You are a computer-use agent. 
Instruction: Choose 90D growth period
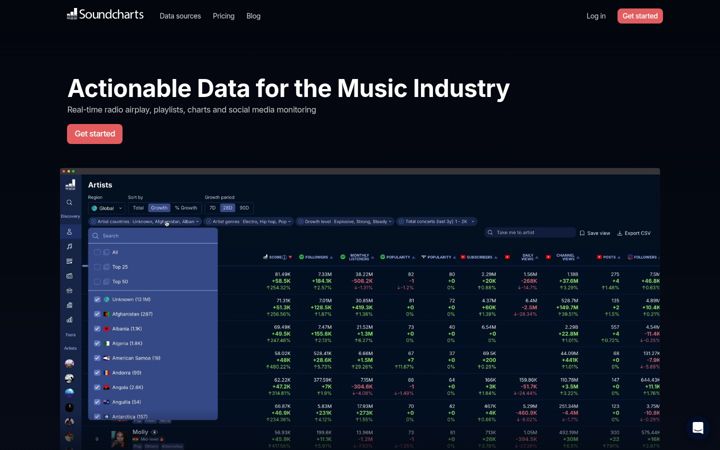(244, 208)
